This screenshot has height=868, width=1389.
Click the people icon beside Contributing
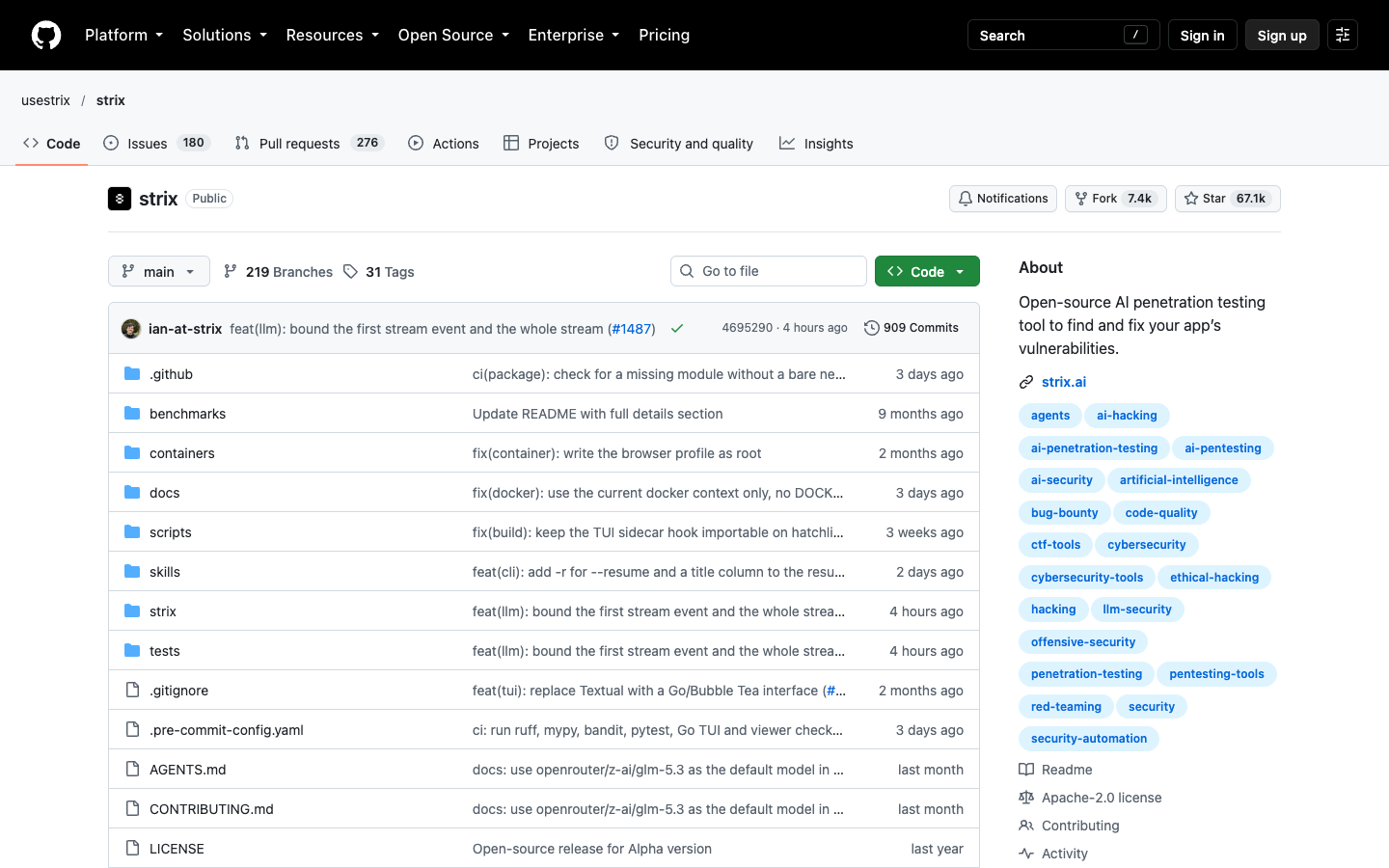pos(1026,826)
